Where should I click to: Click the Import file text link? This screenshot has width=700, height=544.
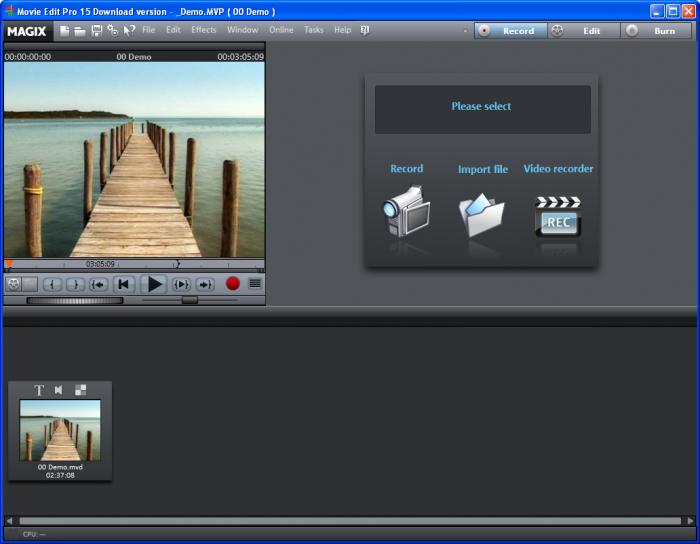(483, 170)
